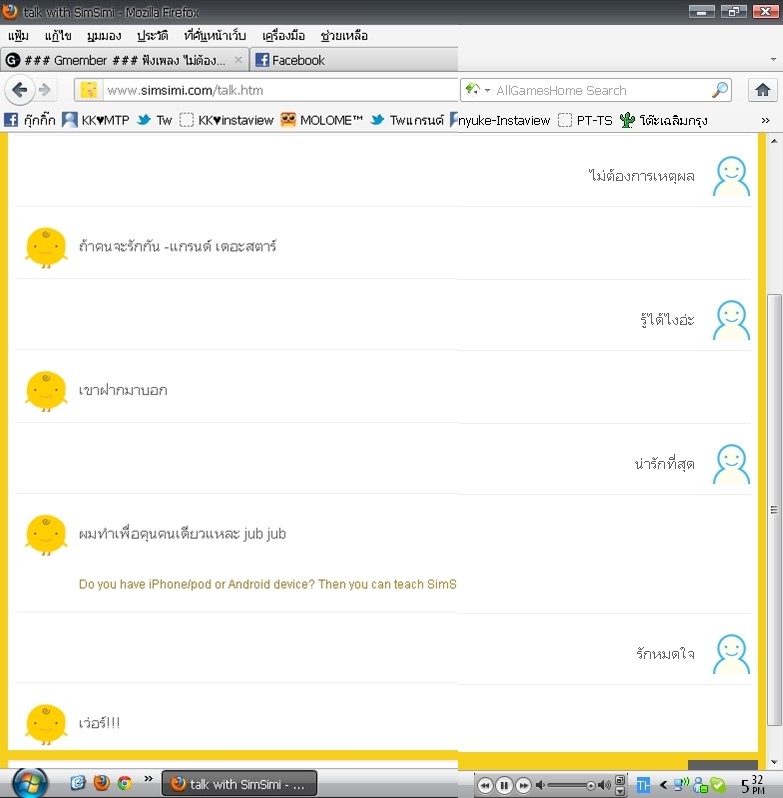Open the Twแกรนด์ Twitter bookmark
The width and height of the screenshot is (783, 798).
click(x=407, y=120)
